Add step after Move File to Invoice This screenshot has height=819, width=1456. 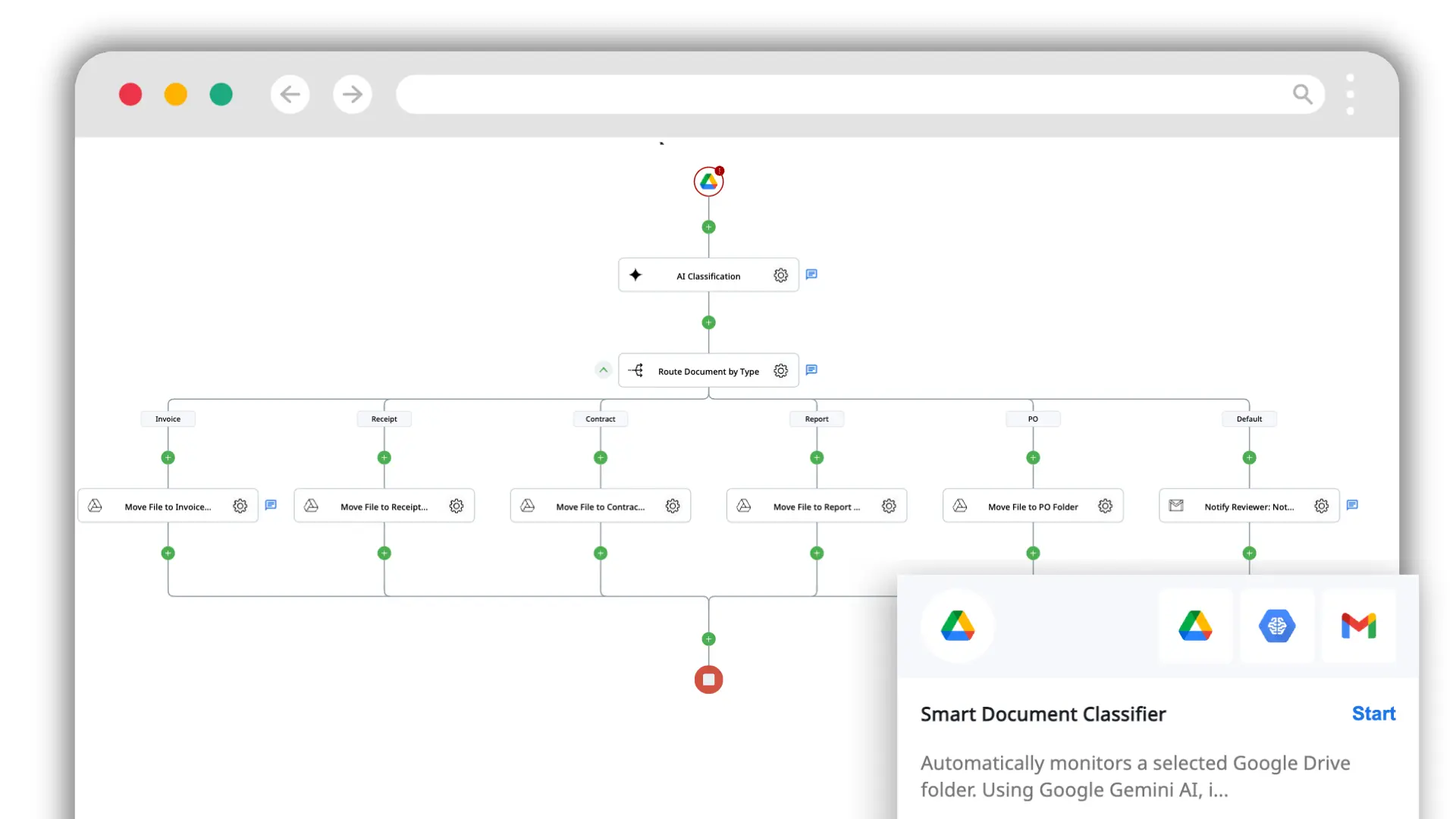168,553
